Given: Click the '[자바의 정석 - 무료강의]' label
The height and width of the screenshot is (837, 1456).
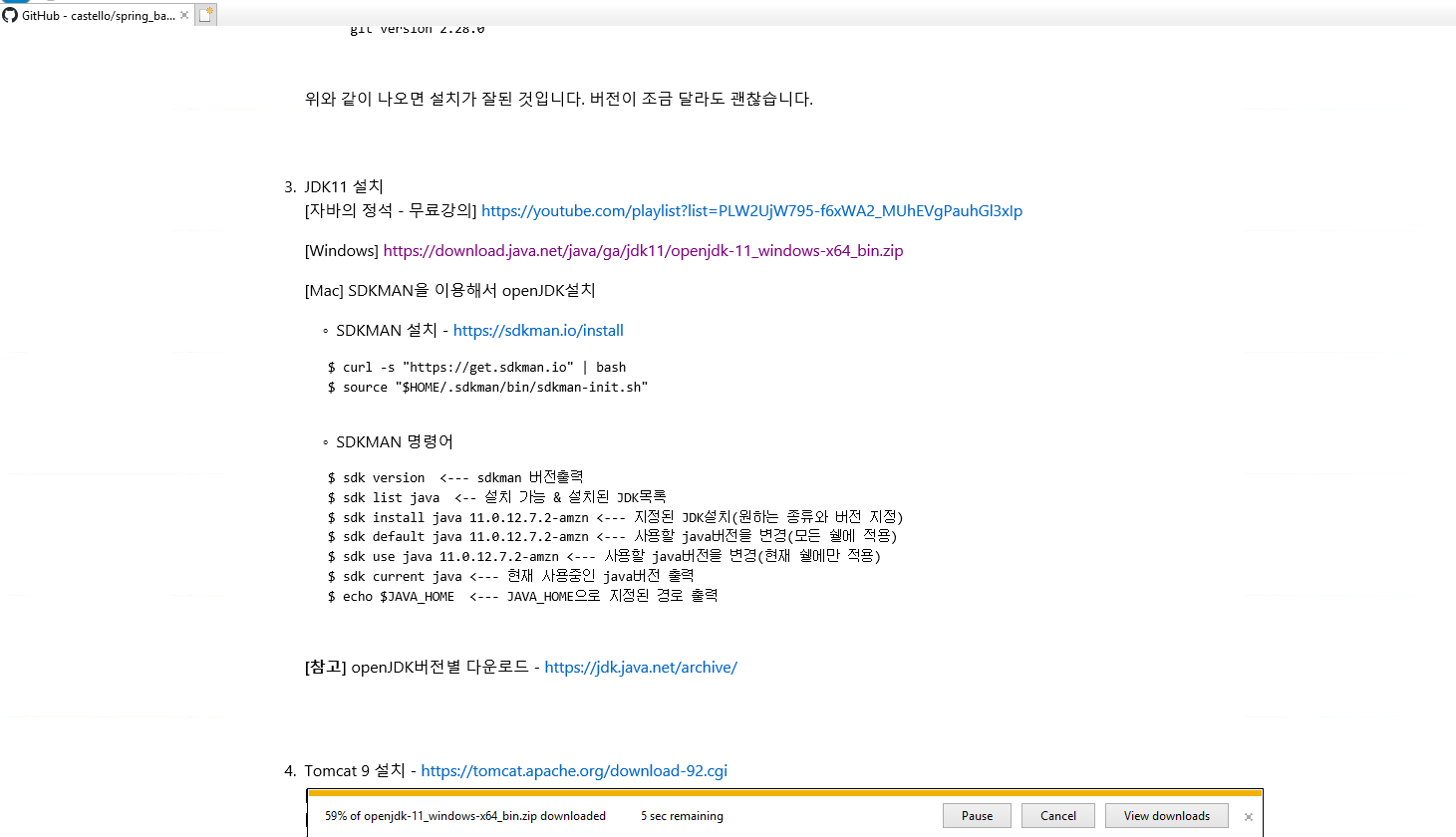Looking at the screenshot, I should (x=391, y=211).
